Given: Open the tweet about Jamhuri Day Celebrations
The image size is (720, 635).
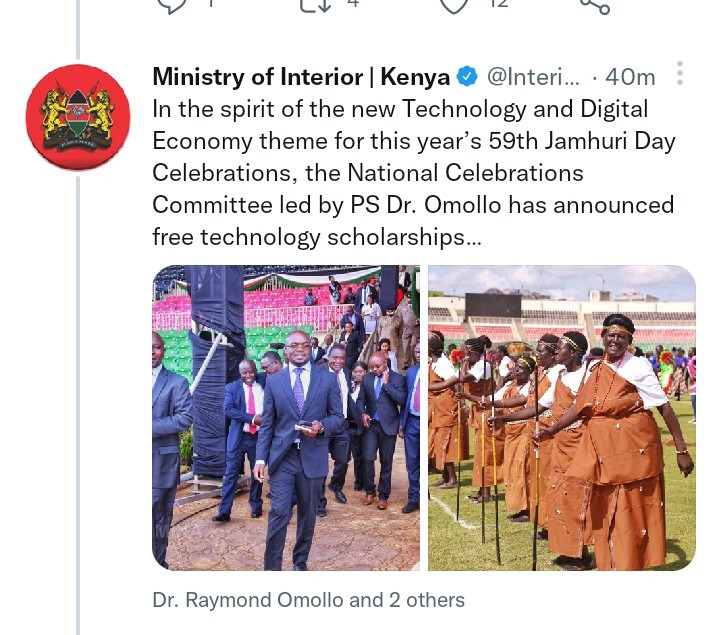Looking at the screenshot, I should [x=413, y=173].
